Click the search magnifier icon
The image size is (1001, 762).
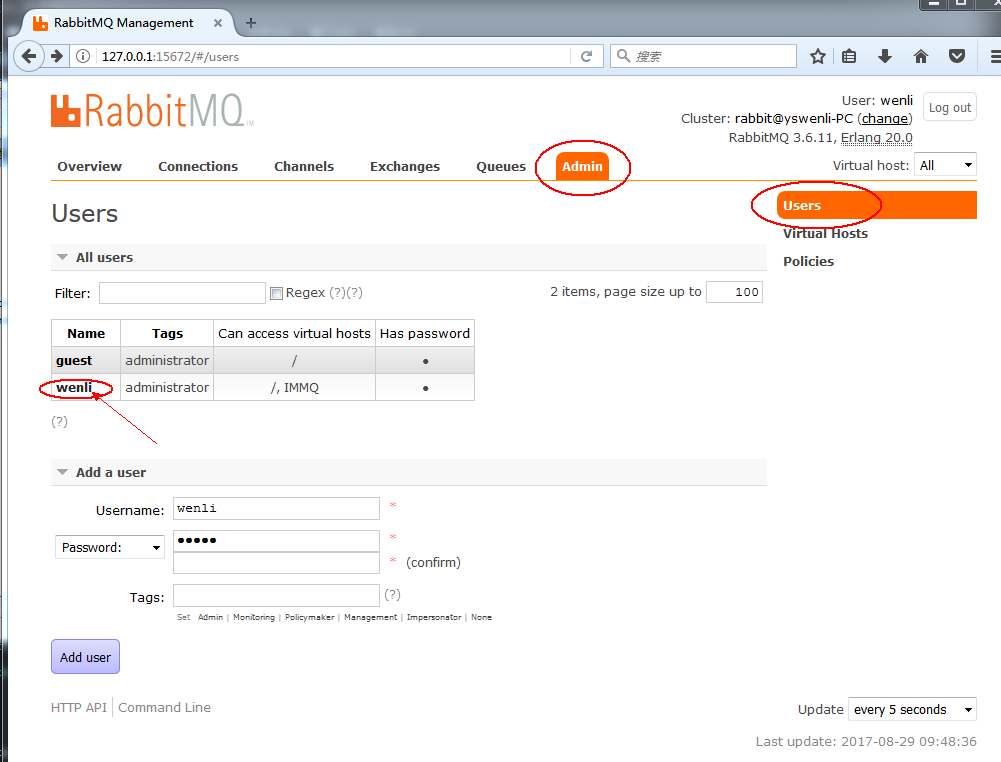pos(624,56)
